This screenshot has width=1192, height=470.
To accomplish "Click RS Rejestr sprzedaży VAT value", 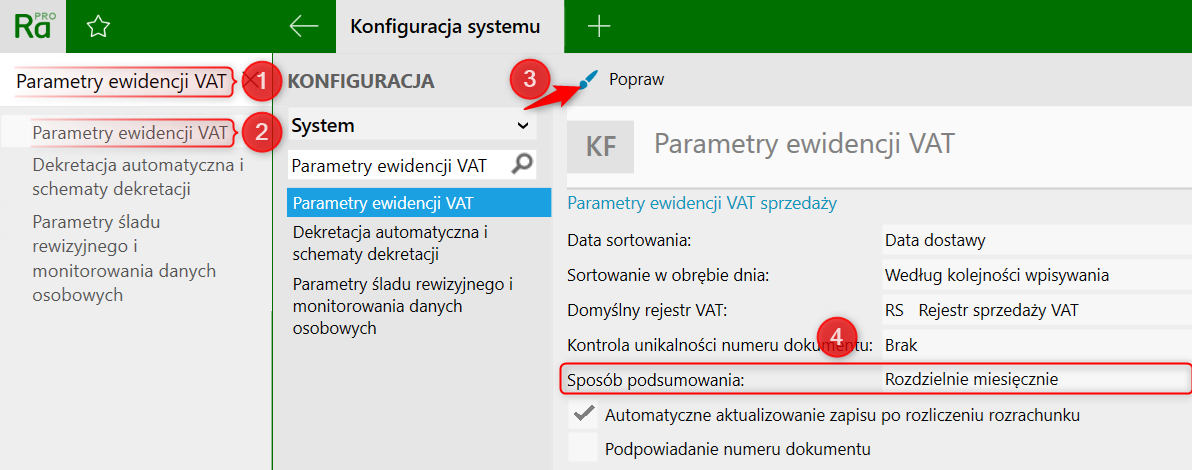I will (x=1037, y=310).
